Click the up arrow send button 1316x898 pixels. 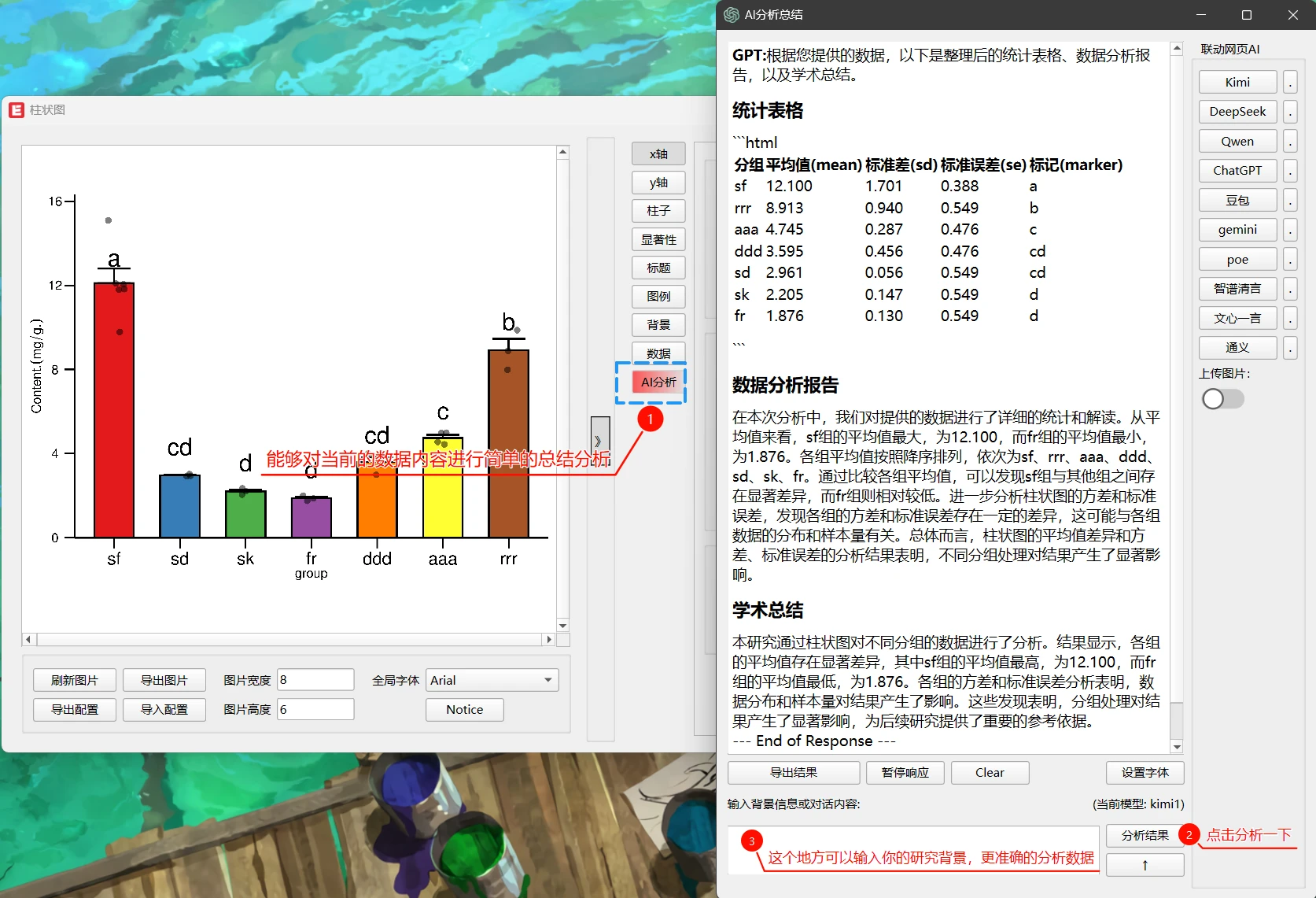(x=1145, y=865)
